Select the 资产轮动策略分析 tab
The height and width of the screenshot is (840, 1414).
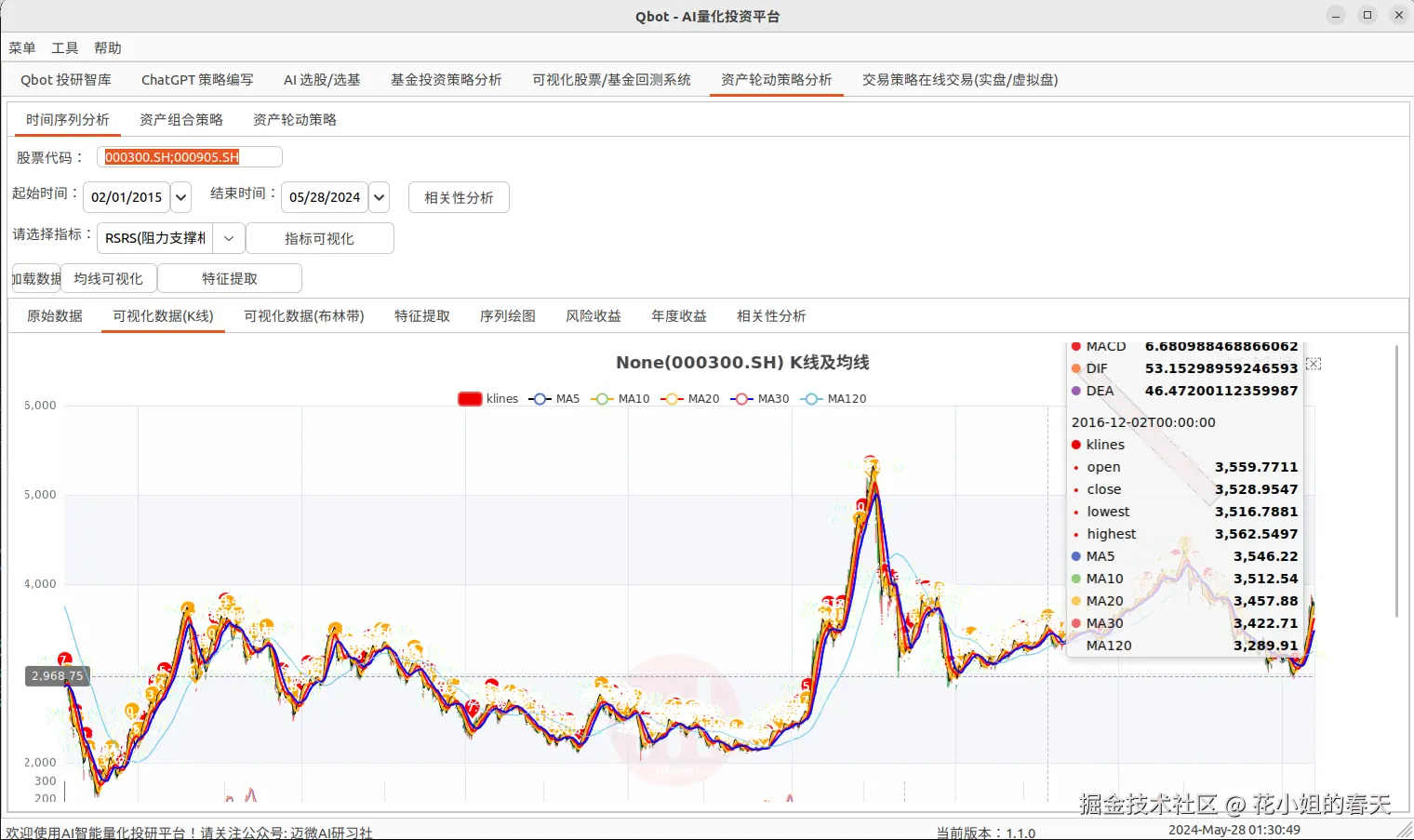tap(777, 80)
